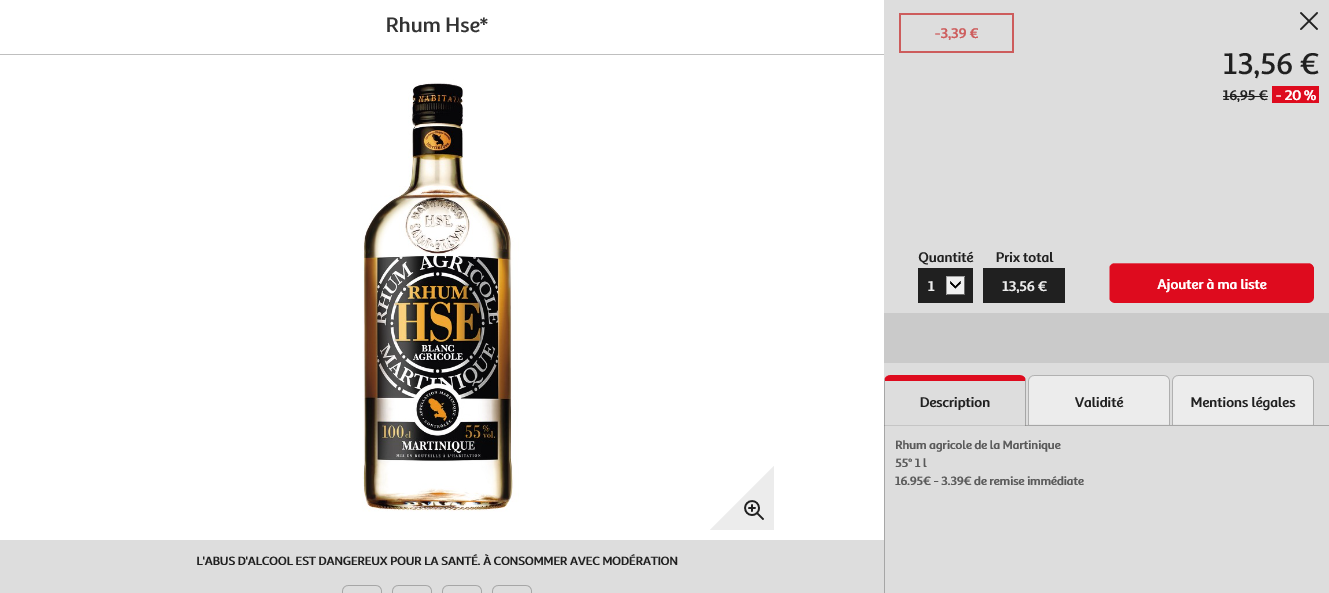Select the Rhum Hse* product title

[437, 25]
